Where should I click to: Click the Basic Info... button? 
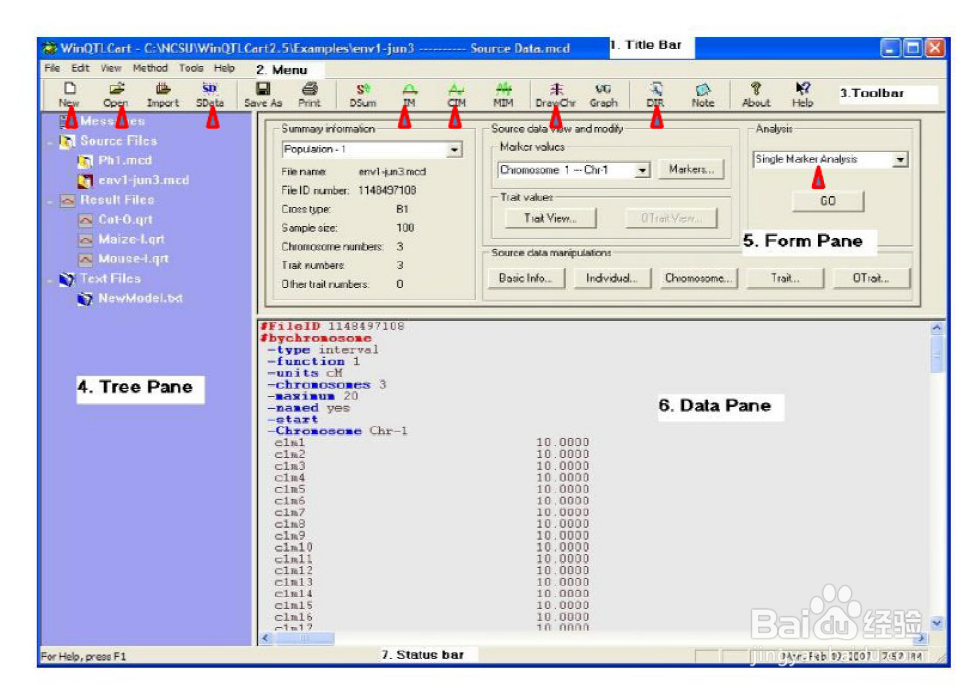pyautogui.click(x=526, y=278)
